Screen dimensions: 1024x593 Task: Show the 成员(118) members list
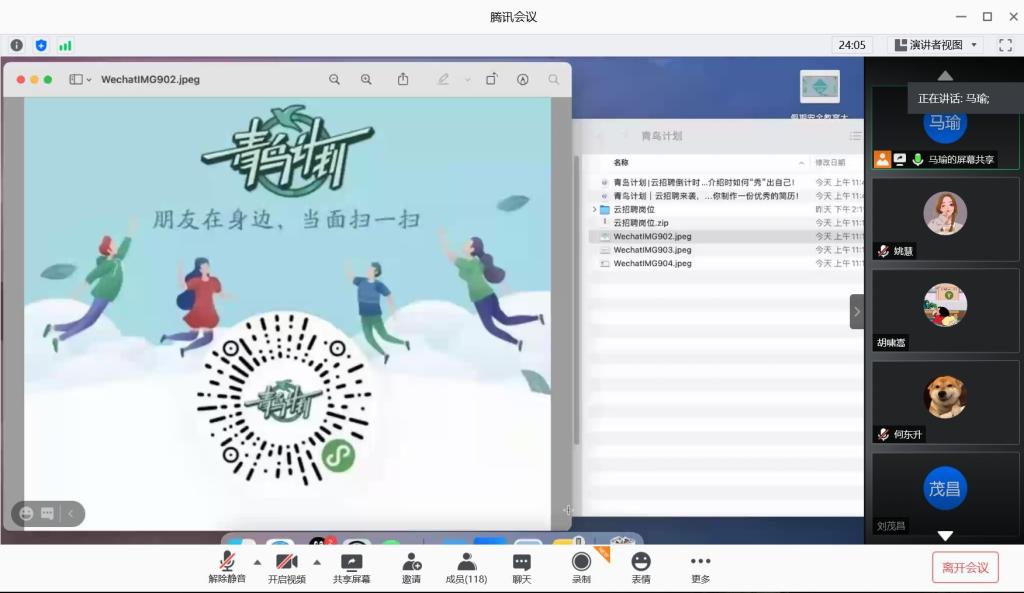(x=466, y=567)
